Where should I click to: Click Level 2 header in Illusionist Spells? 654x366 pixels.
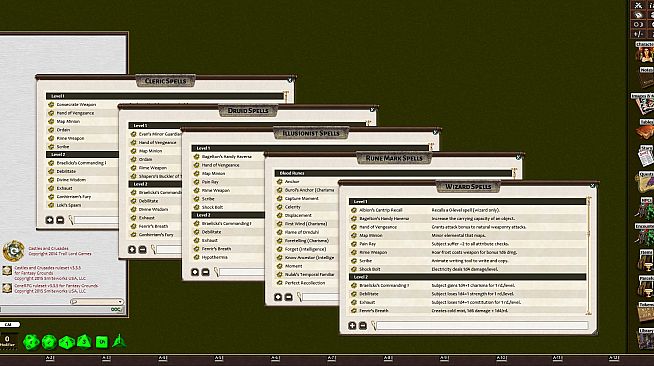228,215
